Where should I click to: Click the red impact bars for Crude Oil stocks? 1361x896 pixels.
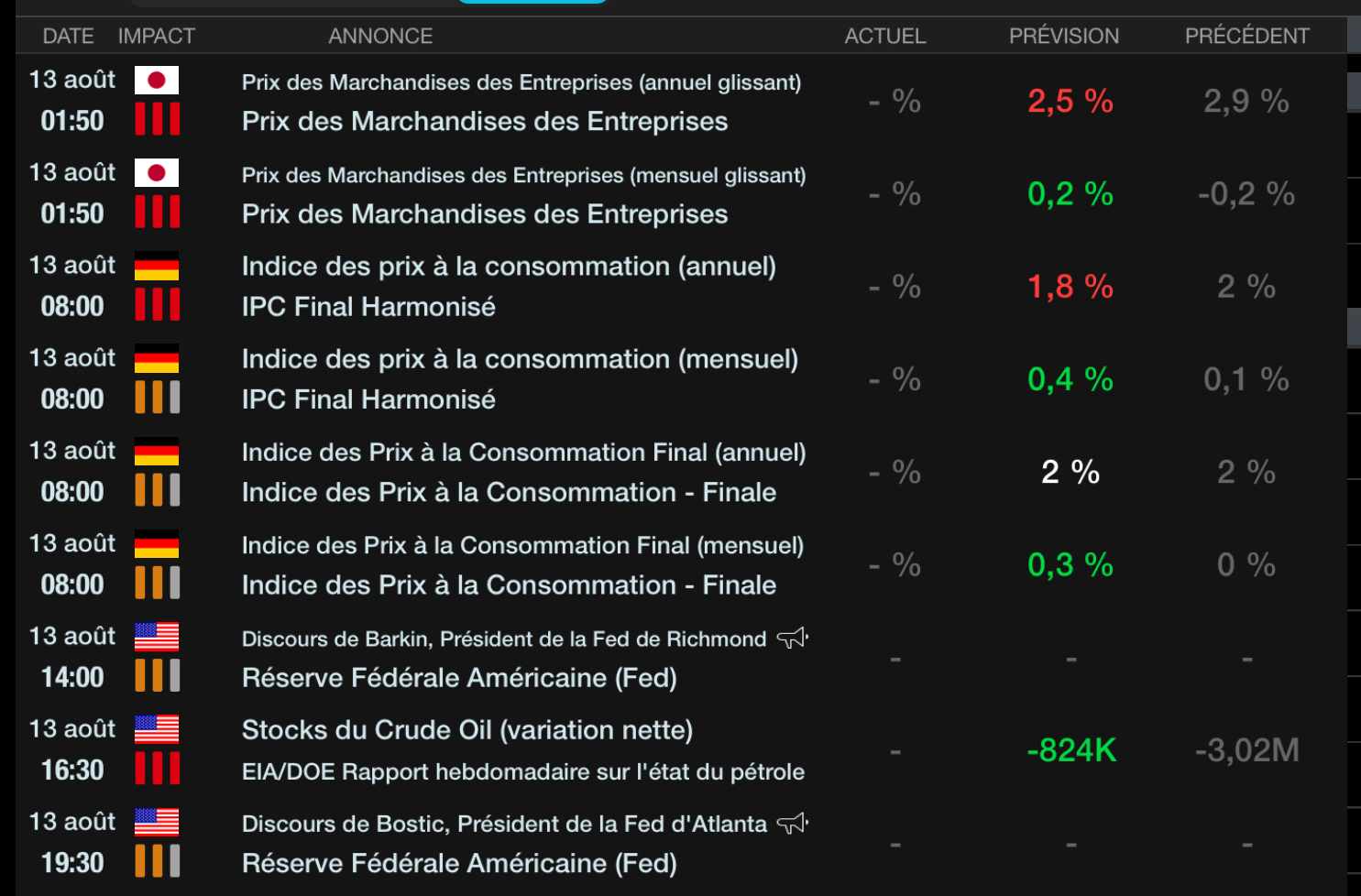click(157, 769)
